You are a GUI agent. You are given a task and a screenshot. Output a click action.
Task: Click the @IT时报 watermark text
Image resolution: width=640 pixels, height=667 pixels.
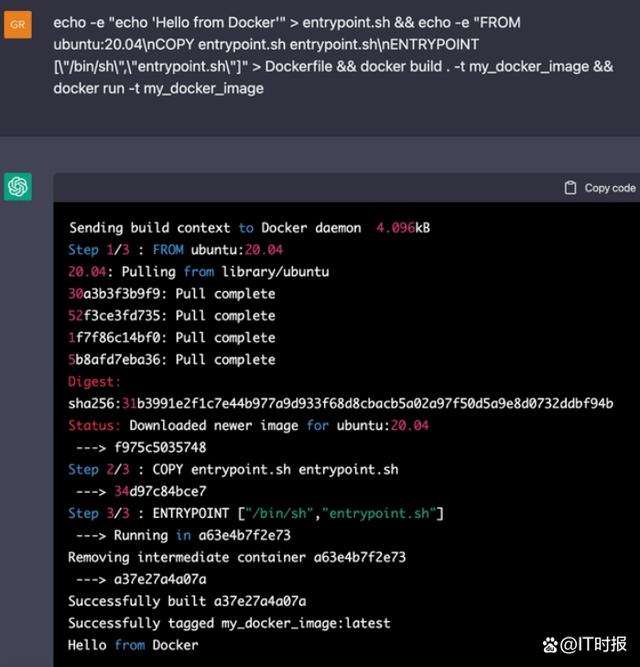coord(593,644)
